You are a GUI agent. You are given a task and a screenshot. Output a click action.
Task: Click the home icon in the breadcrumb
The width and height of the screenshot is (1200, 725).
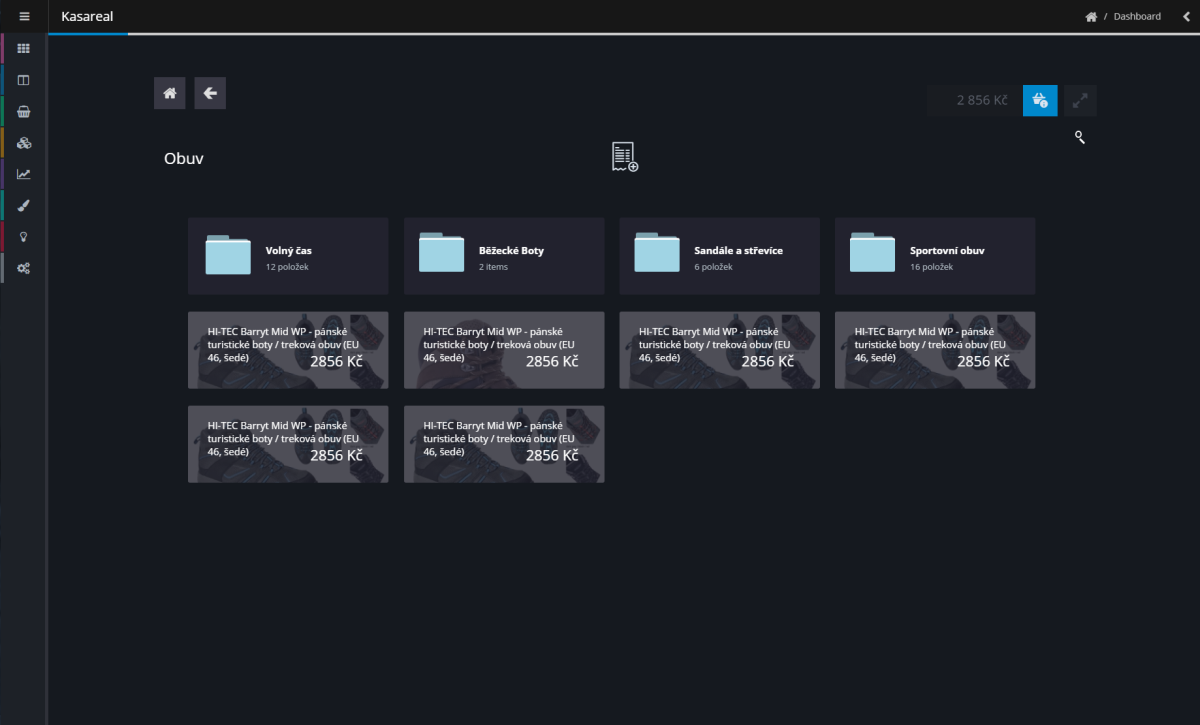tap(1091, 16)
